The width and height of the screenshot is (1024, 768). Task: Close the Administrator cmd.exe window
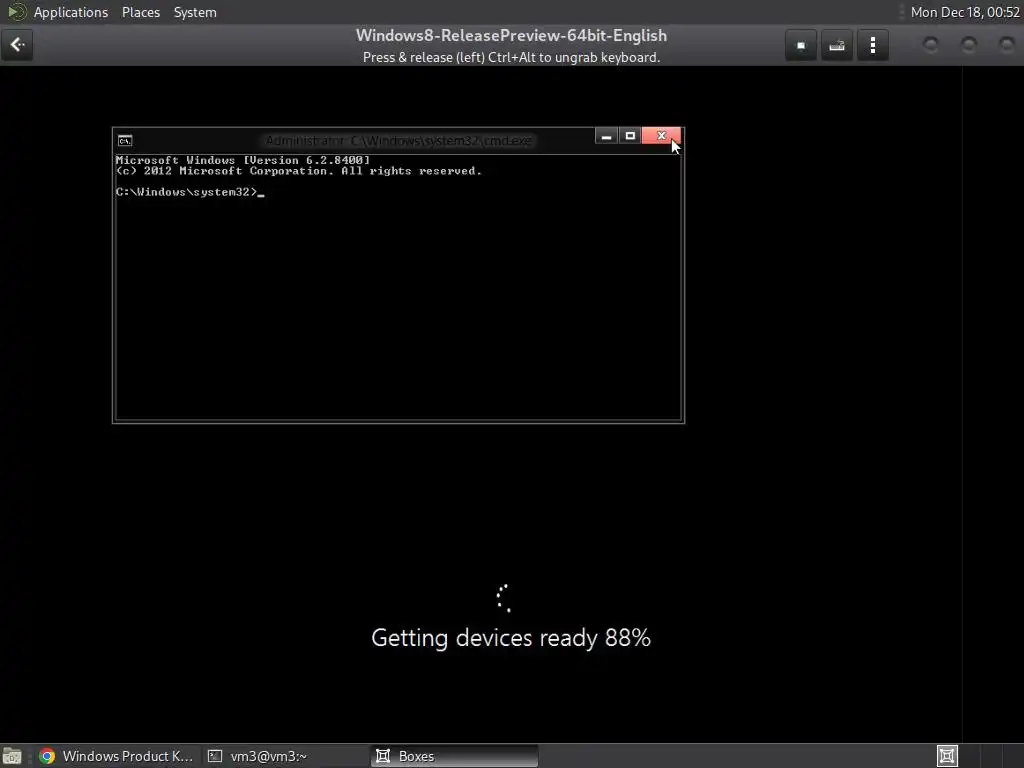tap(662, 136)
